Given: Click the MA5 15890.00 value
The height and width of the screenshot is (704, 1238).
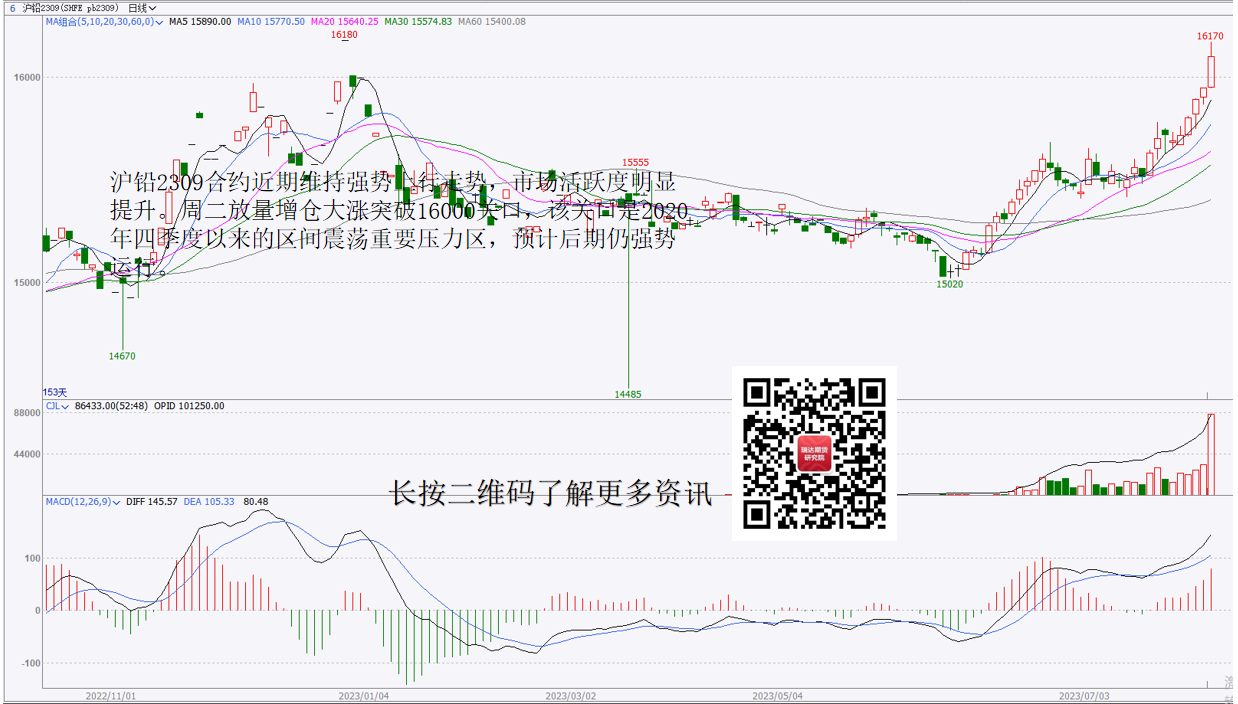Looking at the screenshot, I should point(200,21).
